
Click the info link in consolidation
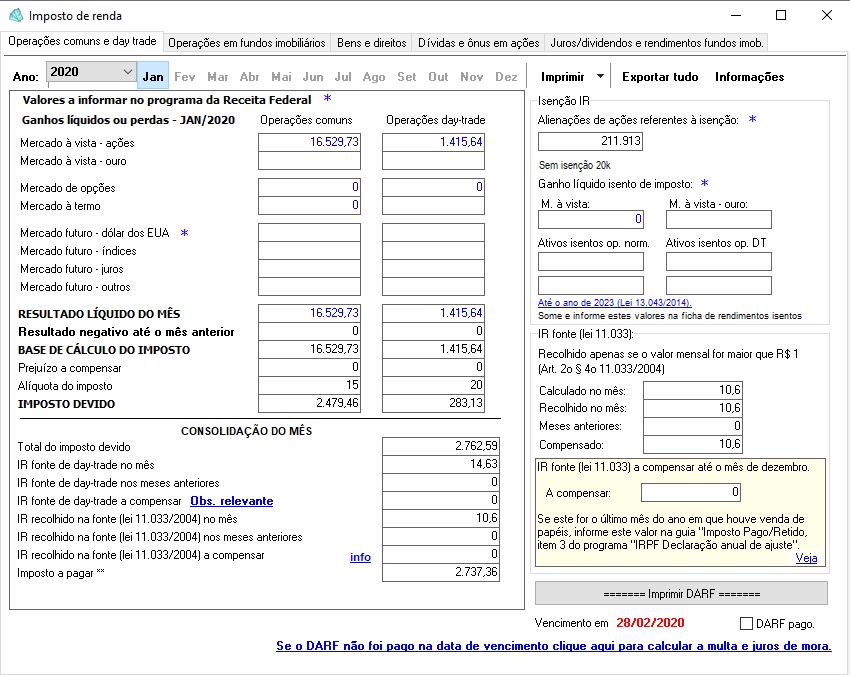(360, 557)
